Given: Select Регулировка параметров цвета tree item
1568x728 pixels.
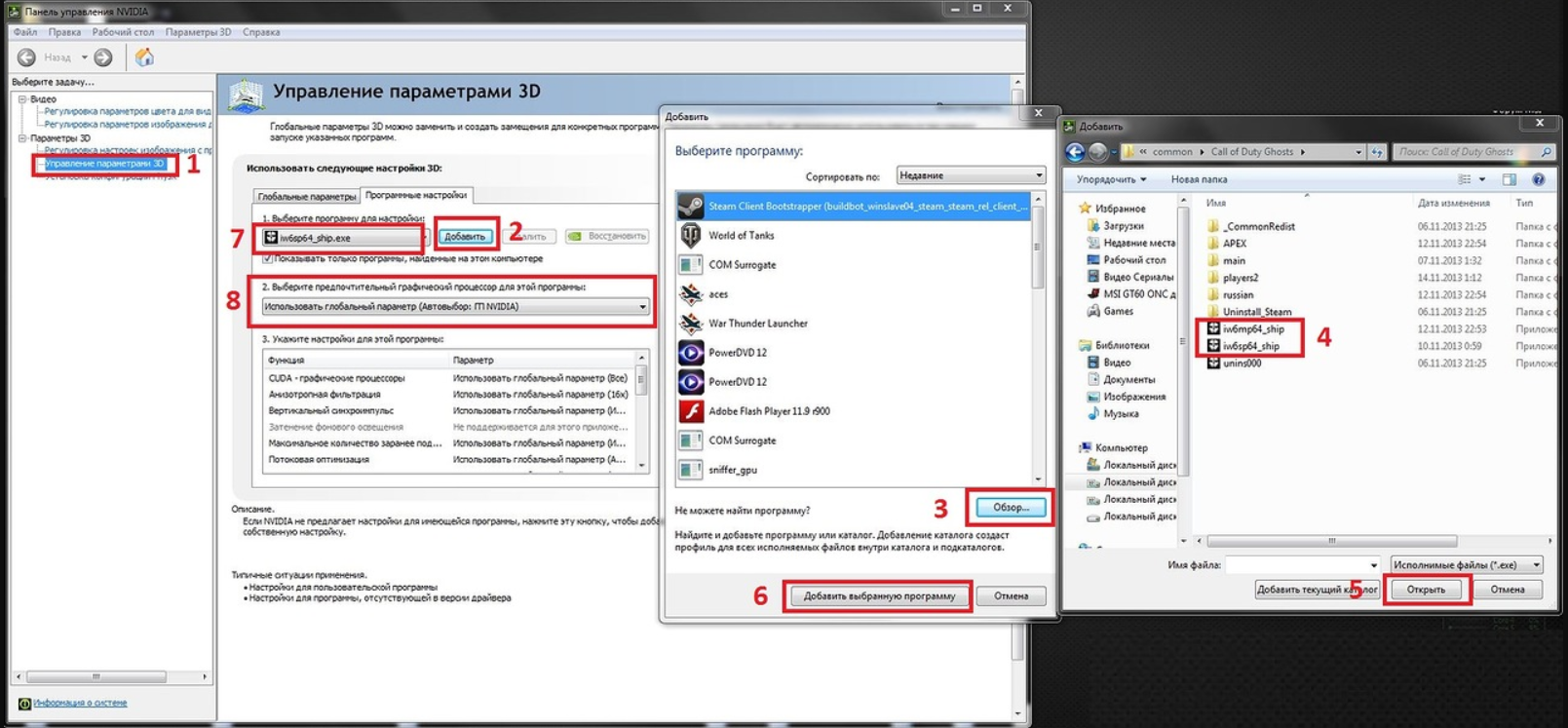Looking at the screenshot, I should [x=127, y=111].
